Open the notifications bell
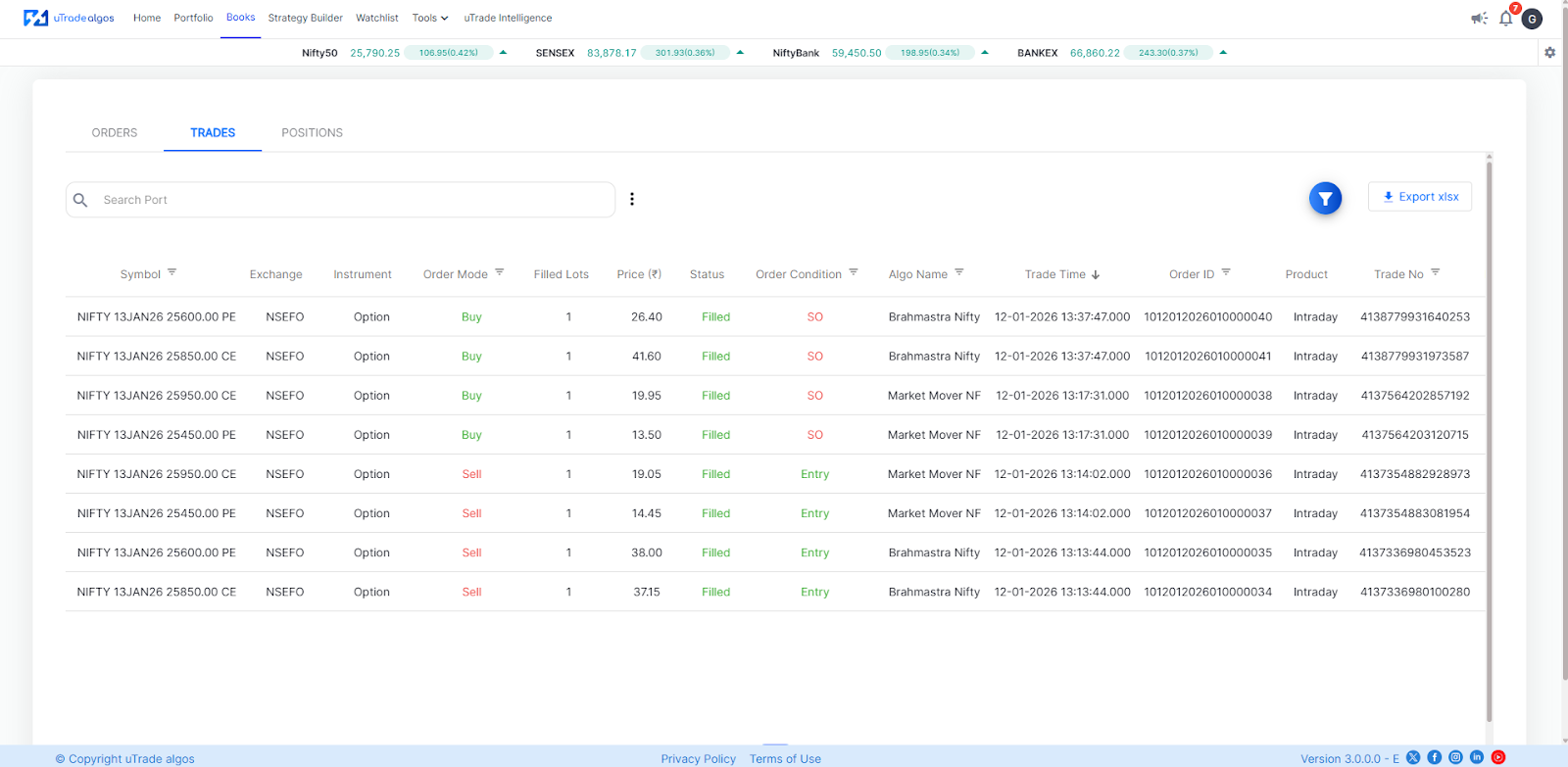 click(x=1506, y=18)
